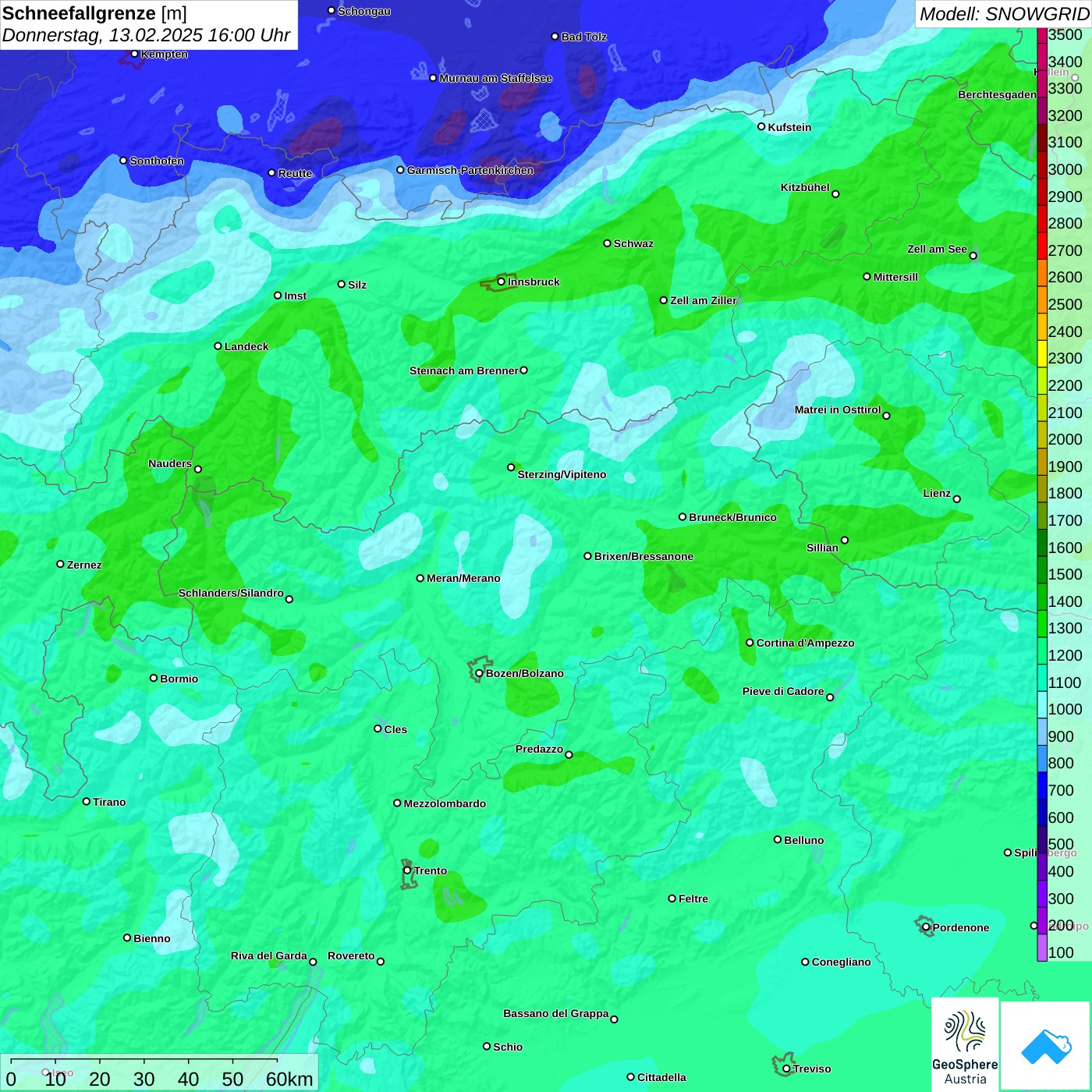Screen dimensions: 1092x1092
Task: Click the Kempten marker dot
Action: point(135,54)
